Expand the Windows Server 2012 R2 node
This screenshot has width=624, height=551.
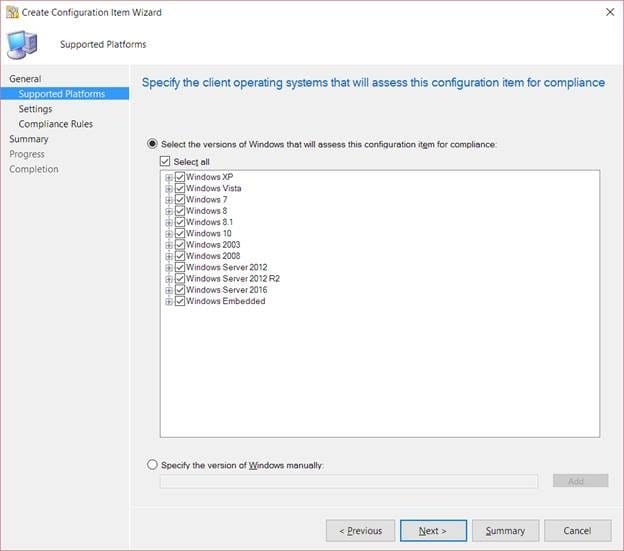coord(169,279)
